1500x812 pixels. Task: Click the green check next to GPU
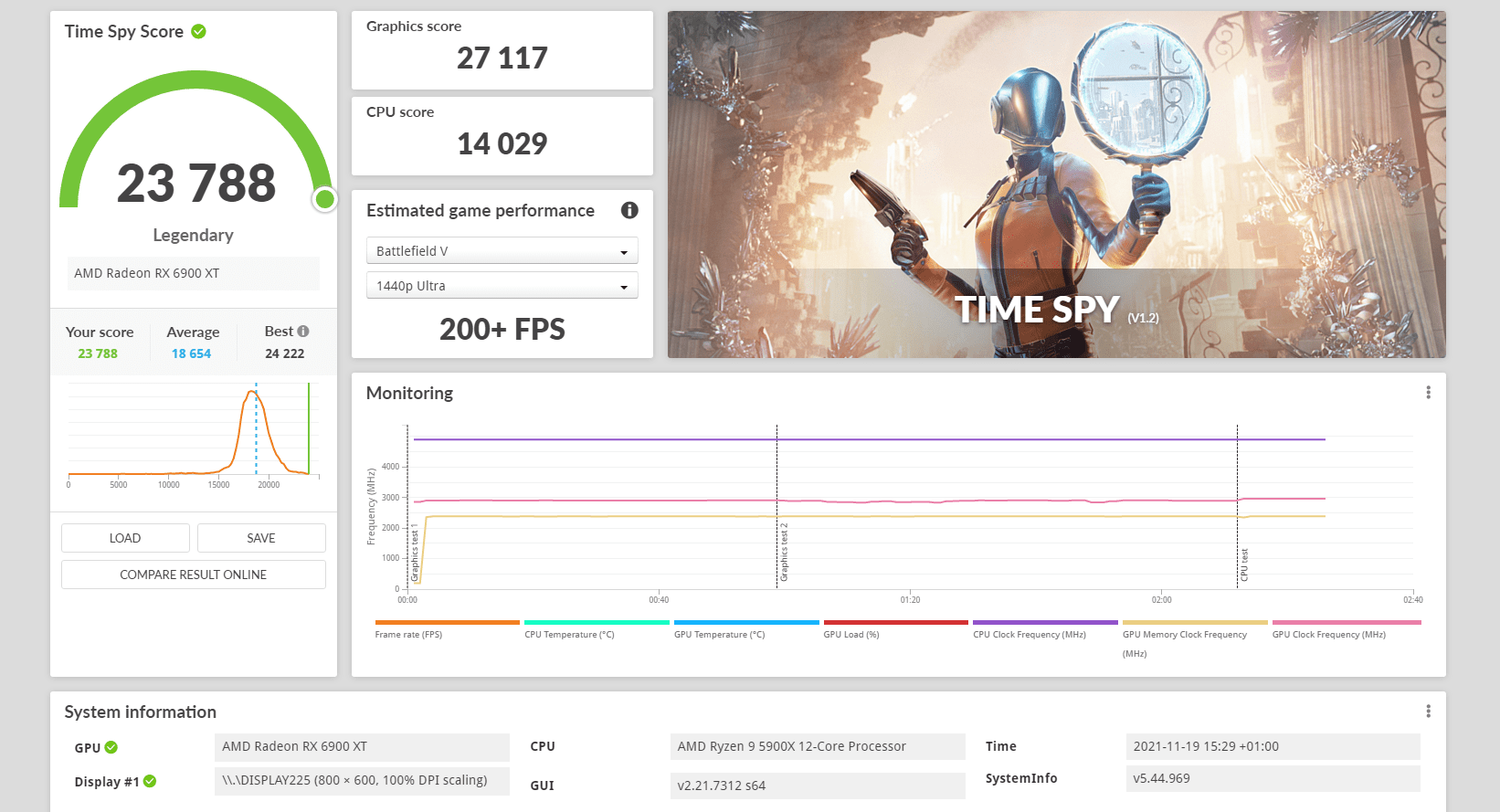coord(111,747)
